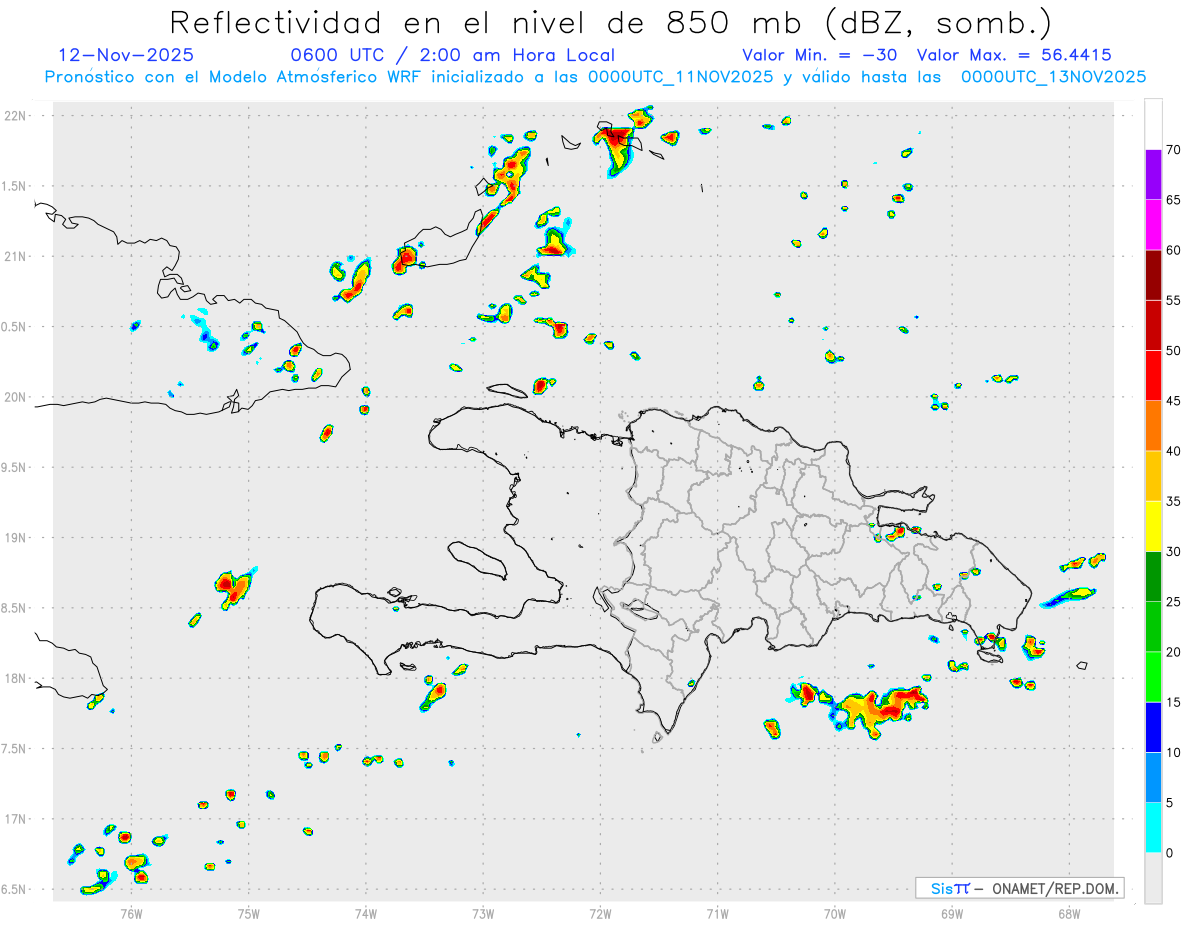Pick the dark green 25-30 dBZ colorbar segment

pos(1153,577)
